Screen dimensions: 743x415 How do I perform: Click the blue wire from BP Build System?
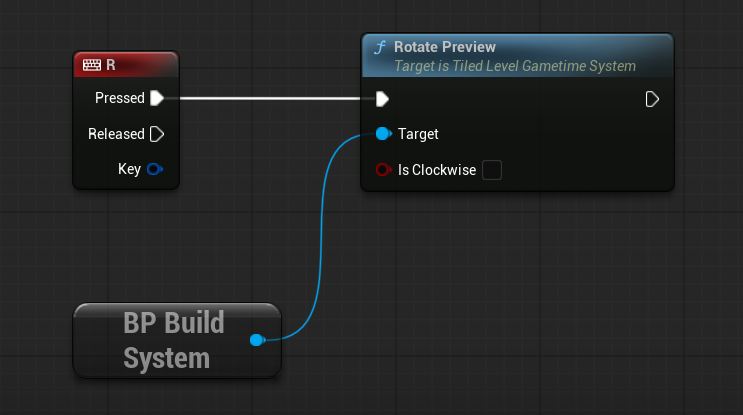point(319,240)
